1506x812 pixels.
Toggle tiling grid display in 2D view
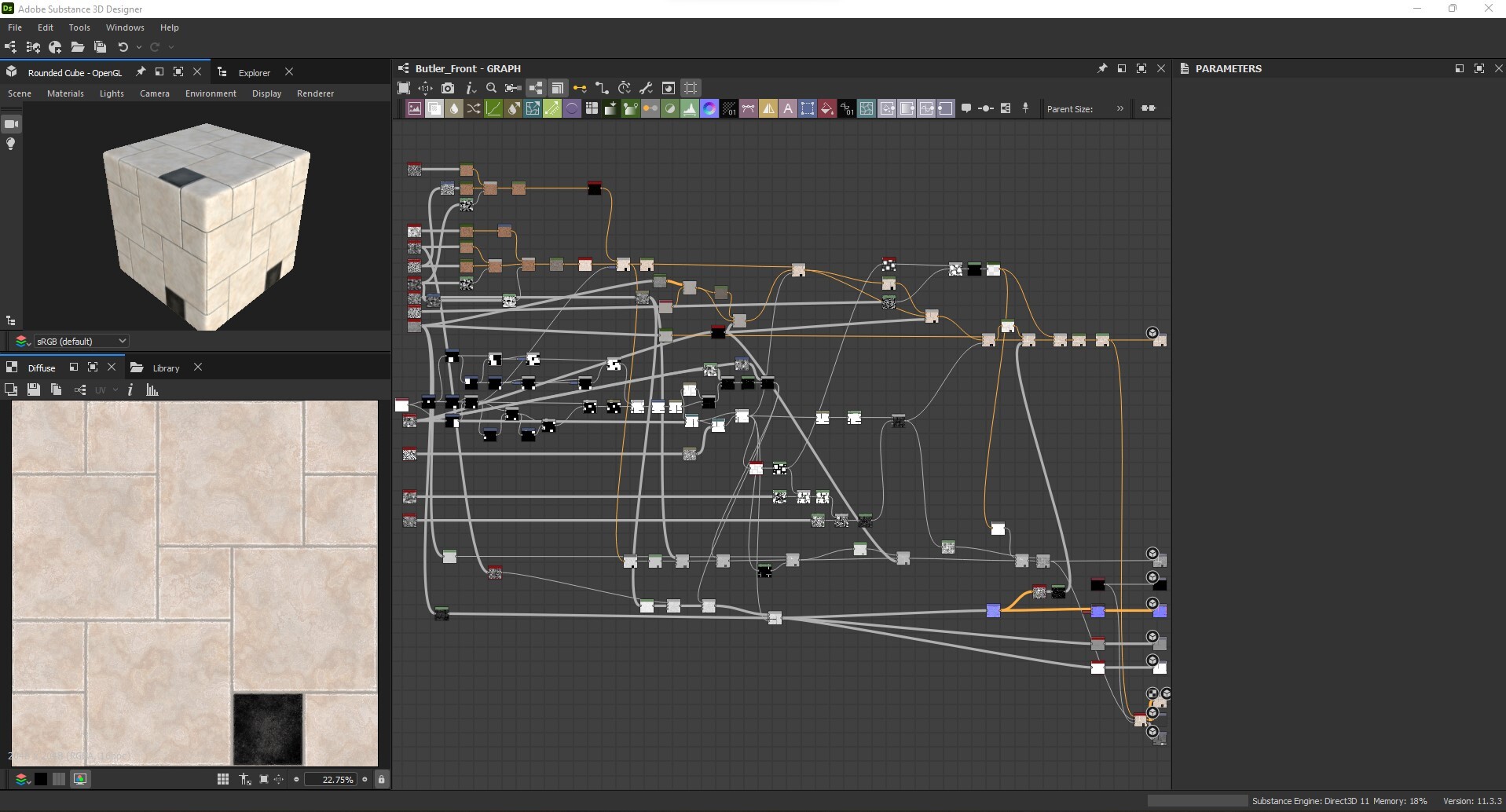pos(223,779)
